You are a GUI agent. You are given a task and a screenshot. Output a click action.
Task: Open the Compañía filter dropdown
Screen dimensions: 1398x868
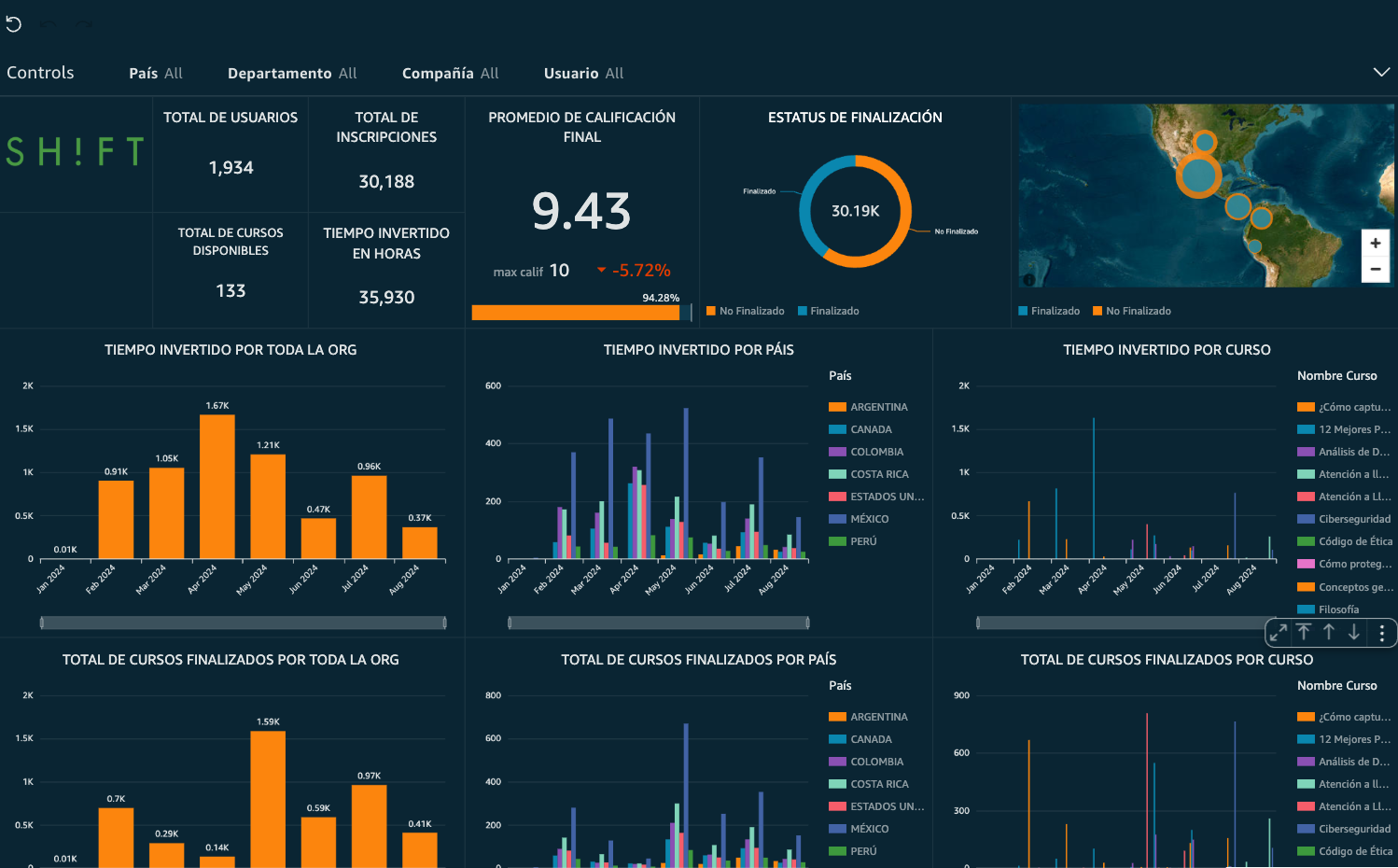(x=451, y=73)
